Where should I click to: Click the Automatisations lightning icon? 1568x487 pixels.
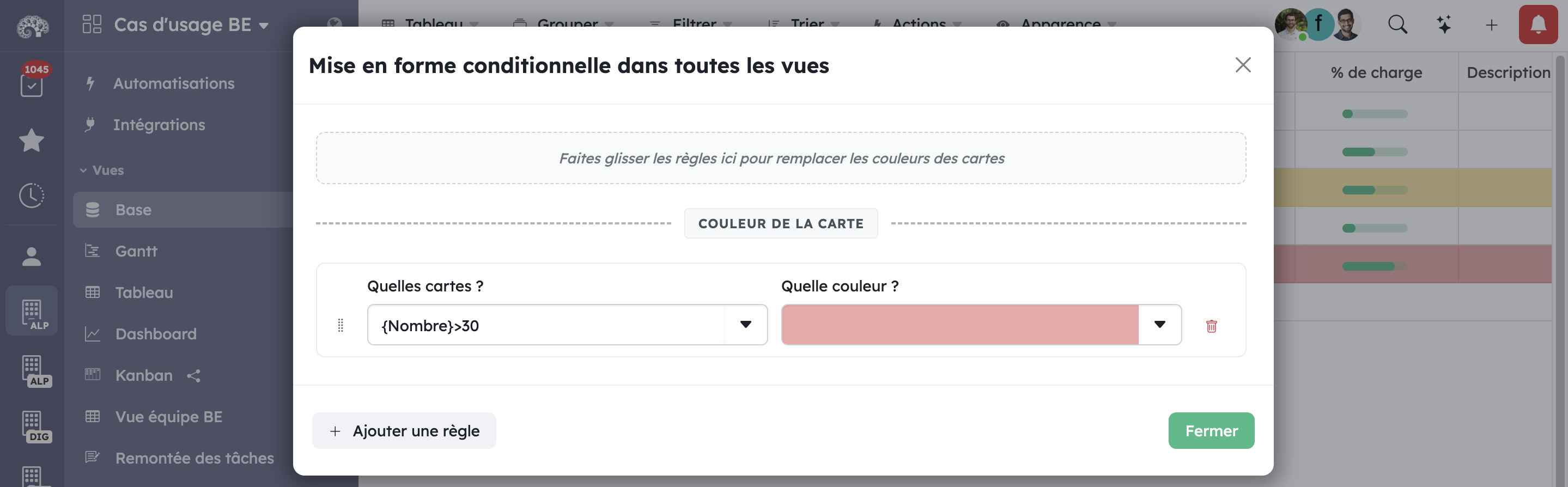[90, 83]
